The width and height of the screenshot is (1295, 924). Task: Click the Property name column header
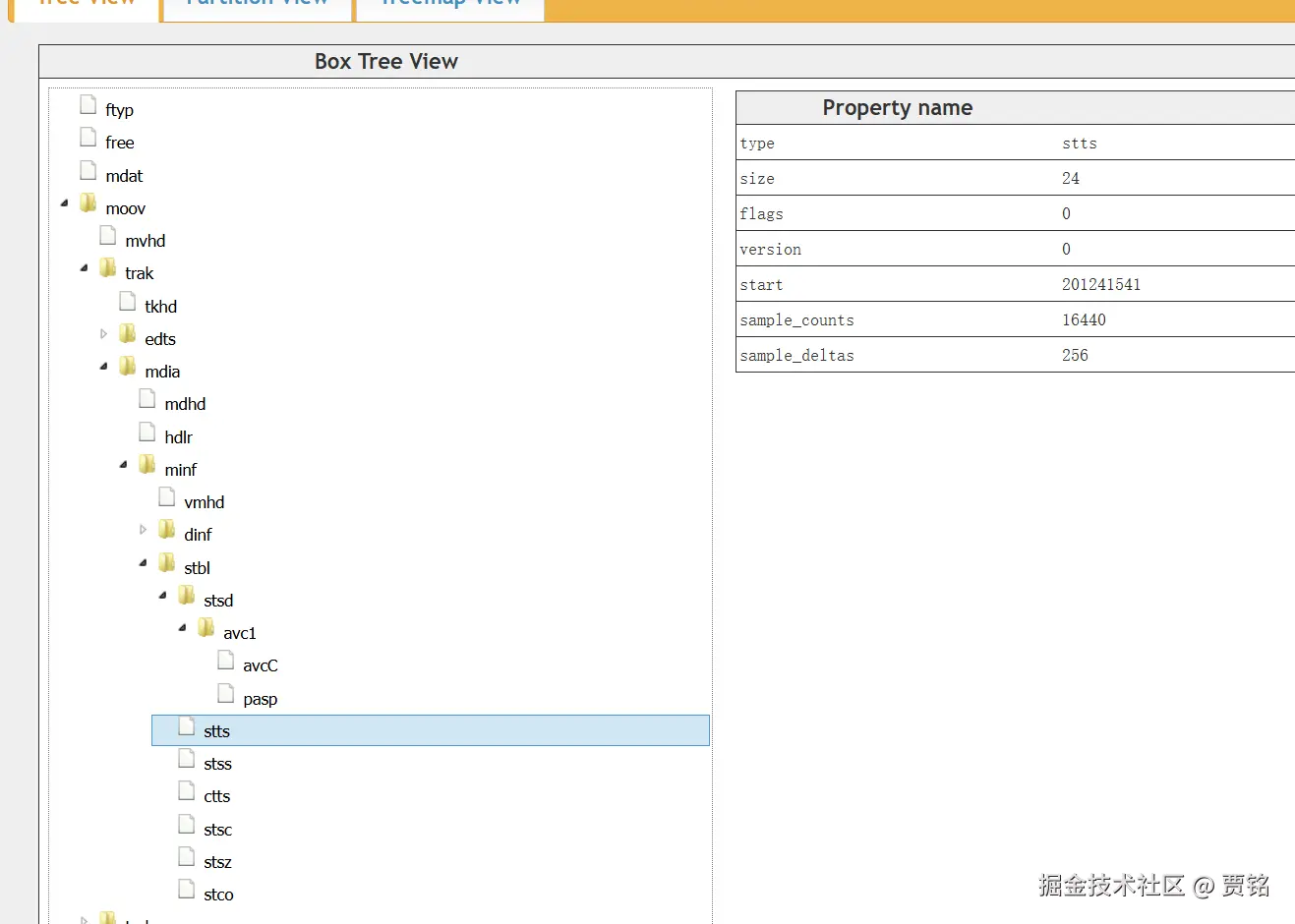coord(897,107)
